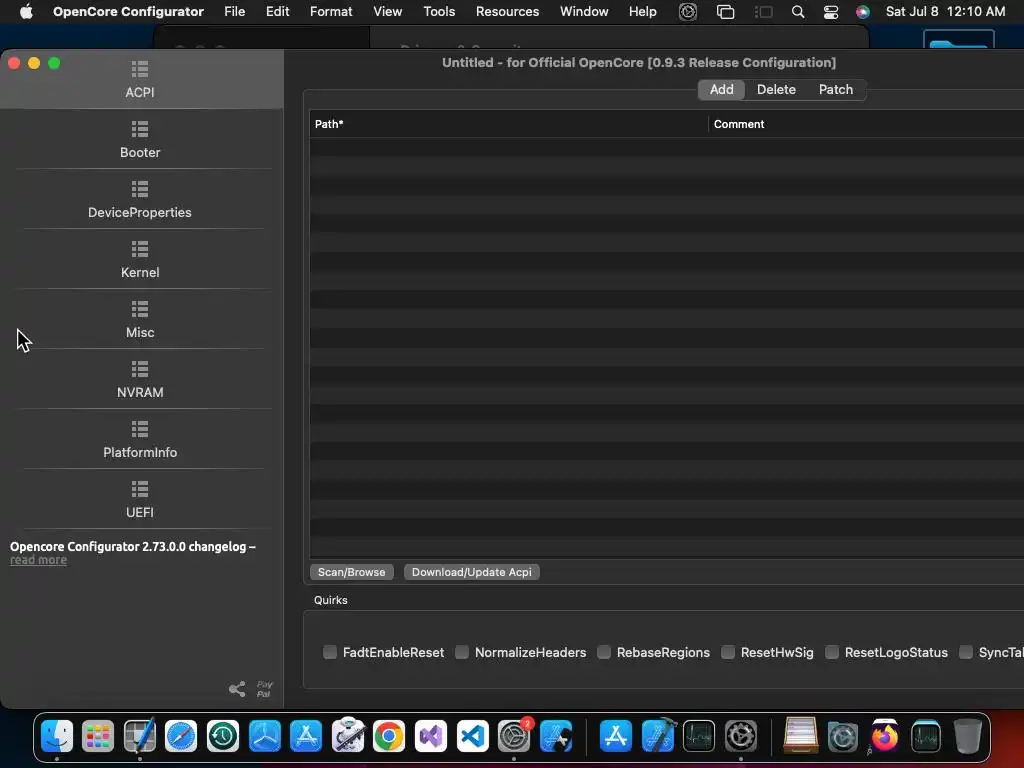Image resolution: width=1024 pixels, height=768 pixels.
Task: Open the ACPI section in sidebar
Action: (x=140, y=79)
